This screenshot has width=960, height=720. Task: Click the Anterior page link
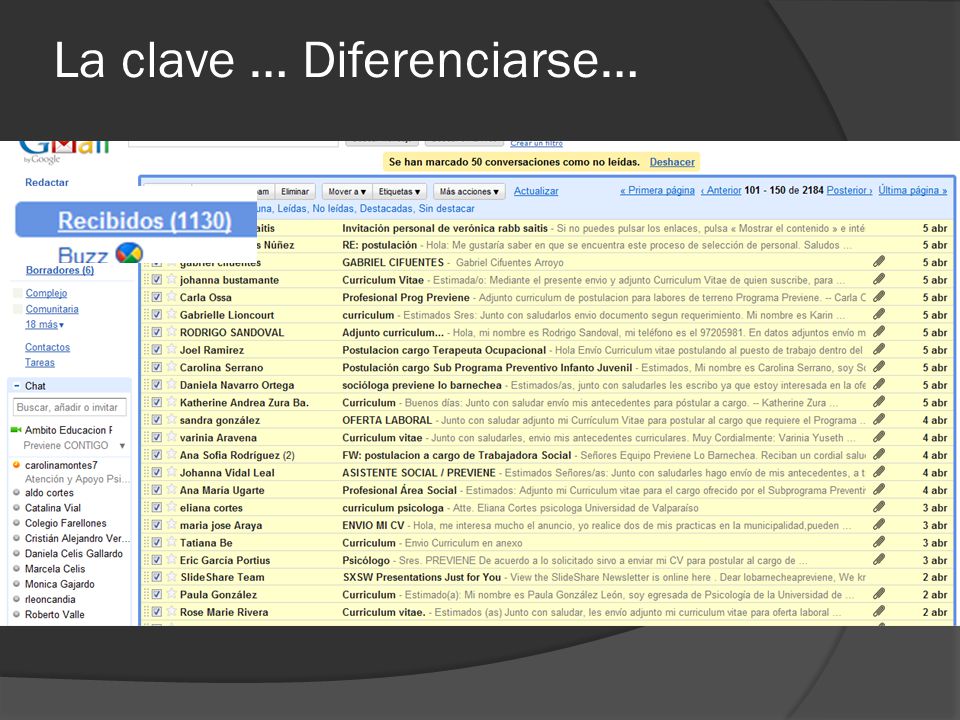click(721, 190)
